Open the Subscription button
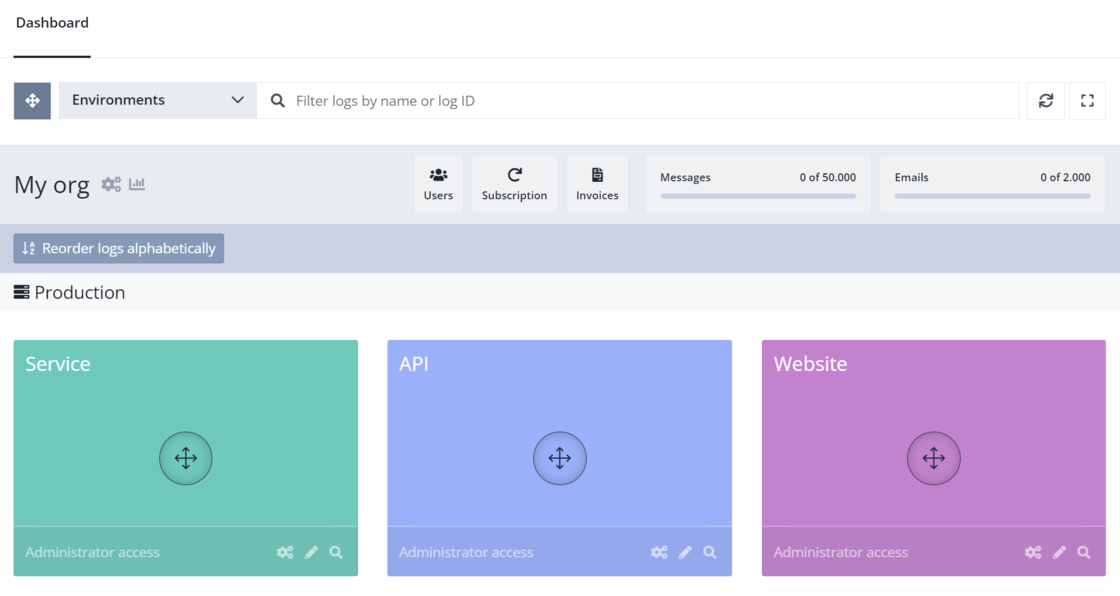This screenshot has width=1120, height=596. pos(514,184)
